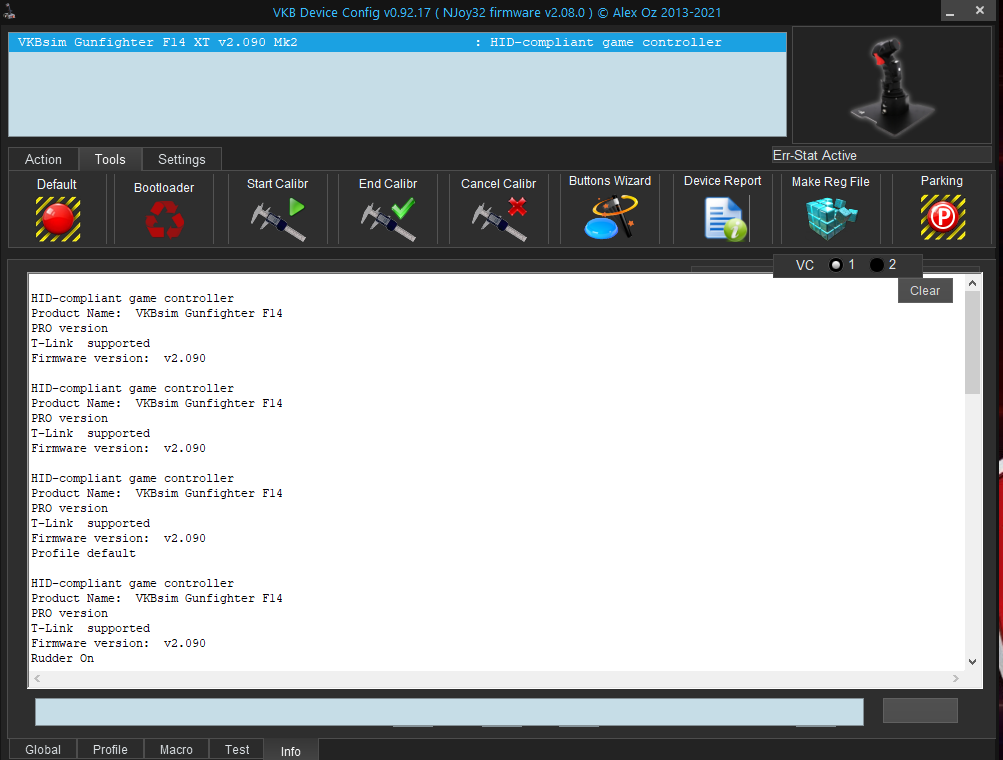Activate the Parking icon

942,218
